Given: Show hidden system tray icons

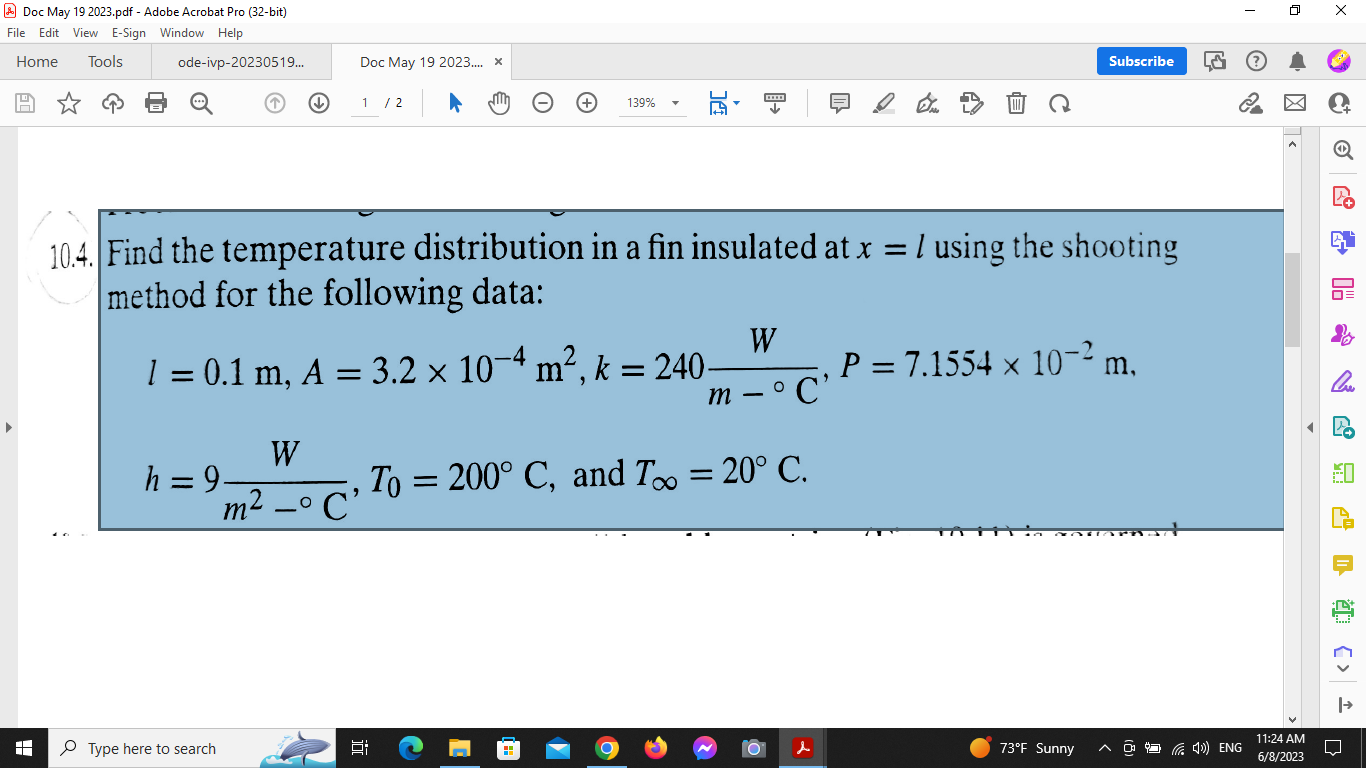Looking at the screenshot, I should click(1105, 748).
